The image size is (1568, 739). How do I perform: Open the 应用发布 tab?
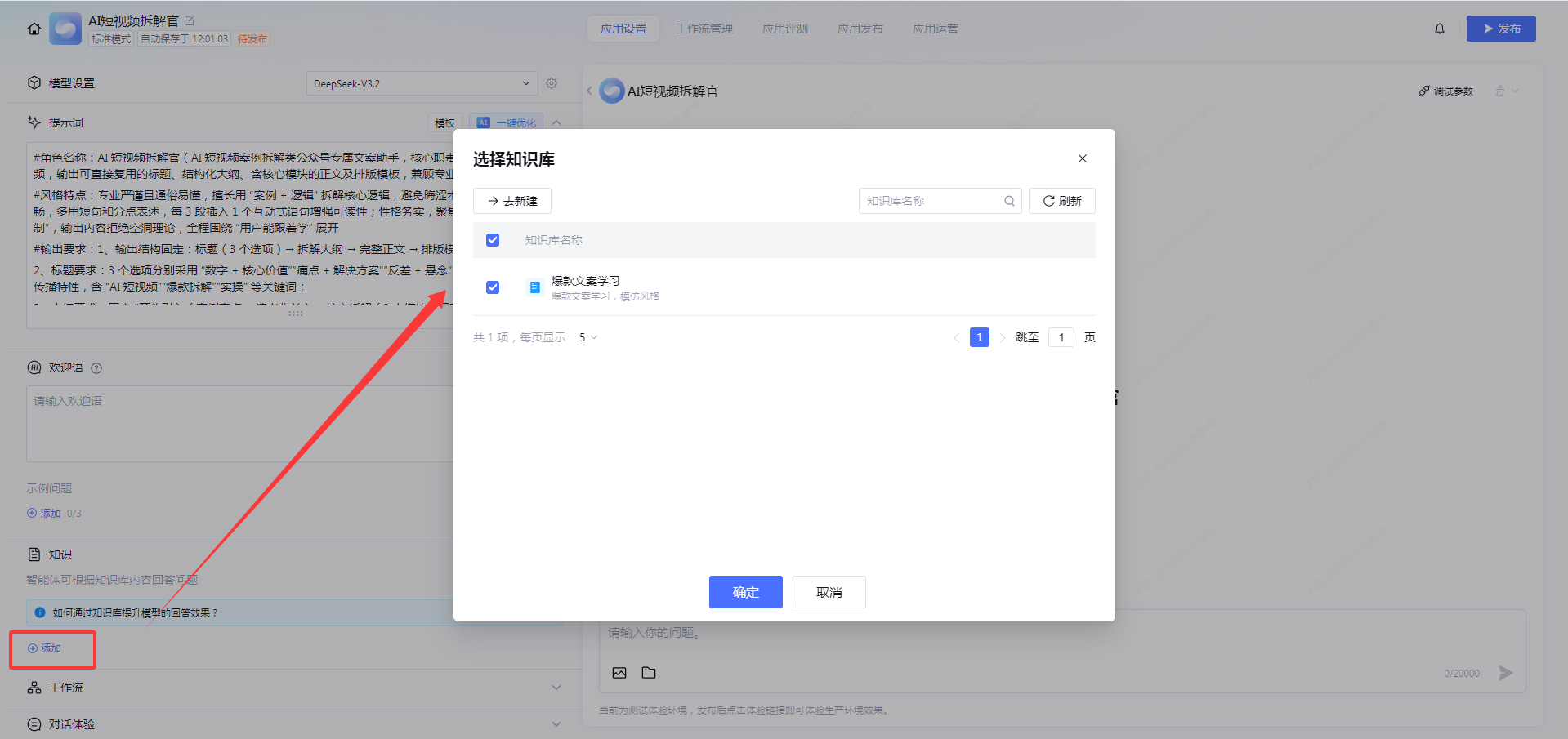tap(860, 29)
